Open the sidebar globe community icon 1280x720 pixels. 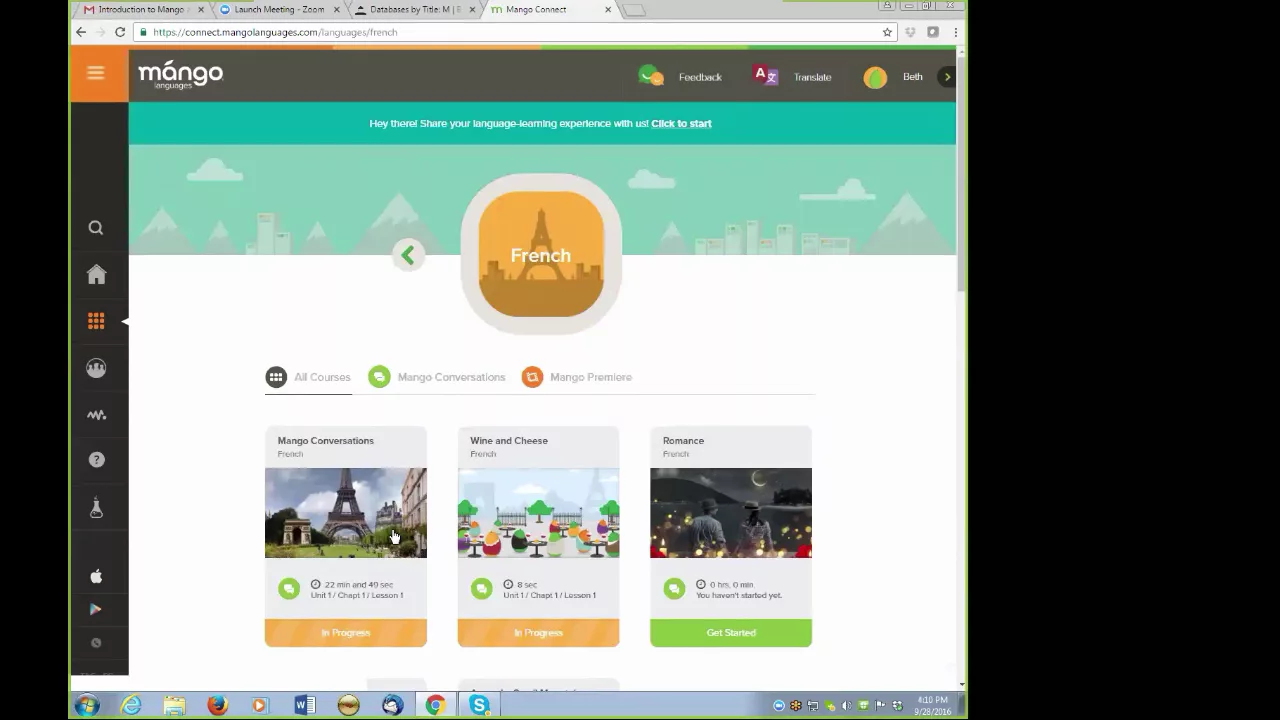[96, 368]
